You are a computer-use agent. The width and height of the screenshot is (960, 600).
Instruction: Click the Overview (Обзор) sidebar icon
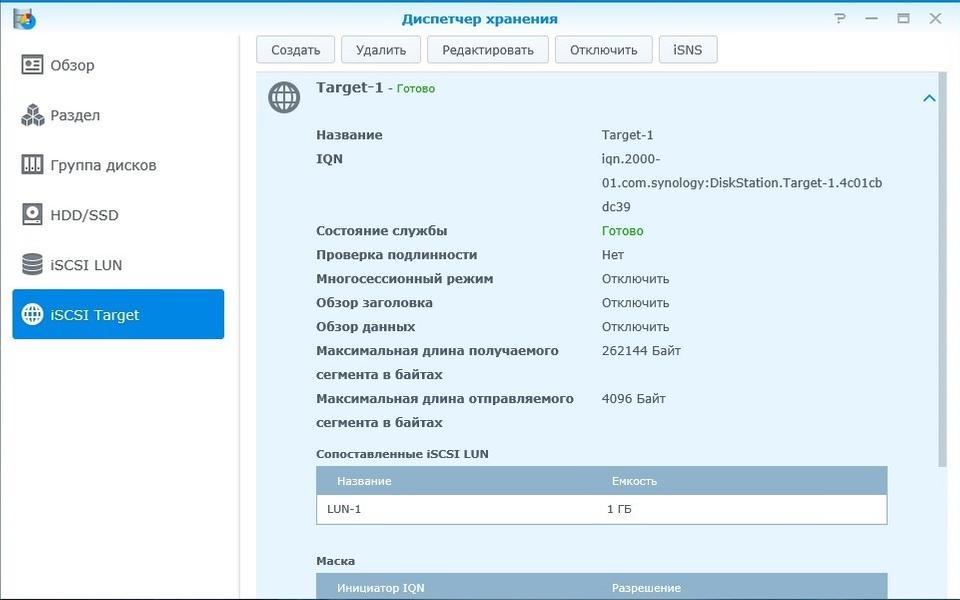pyautogui.click(x=32, y=65)
